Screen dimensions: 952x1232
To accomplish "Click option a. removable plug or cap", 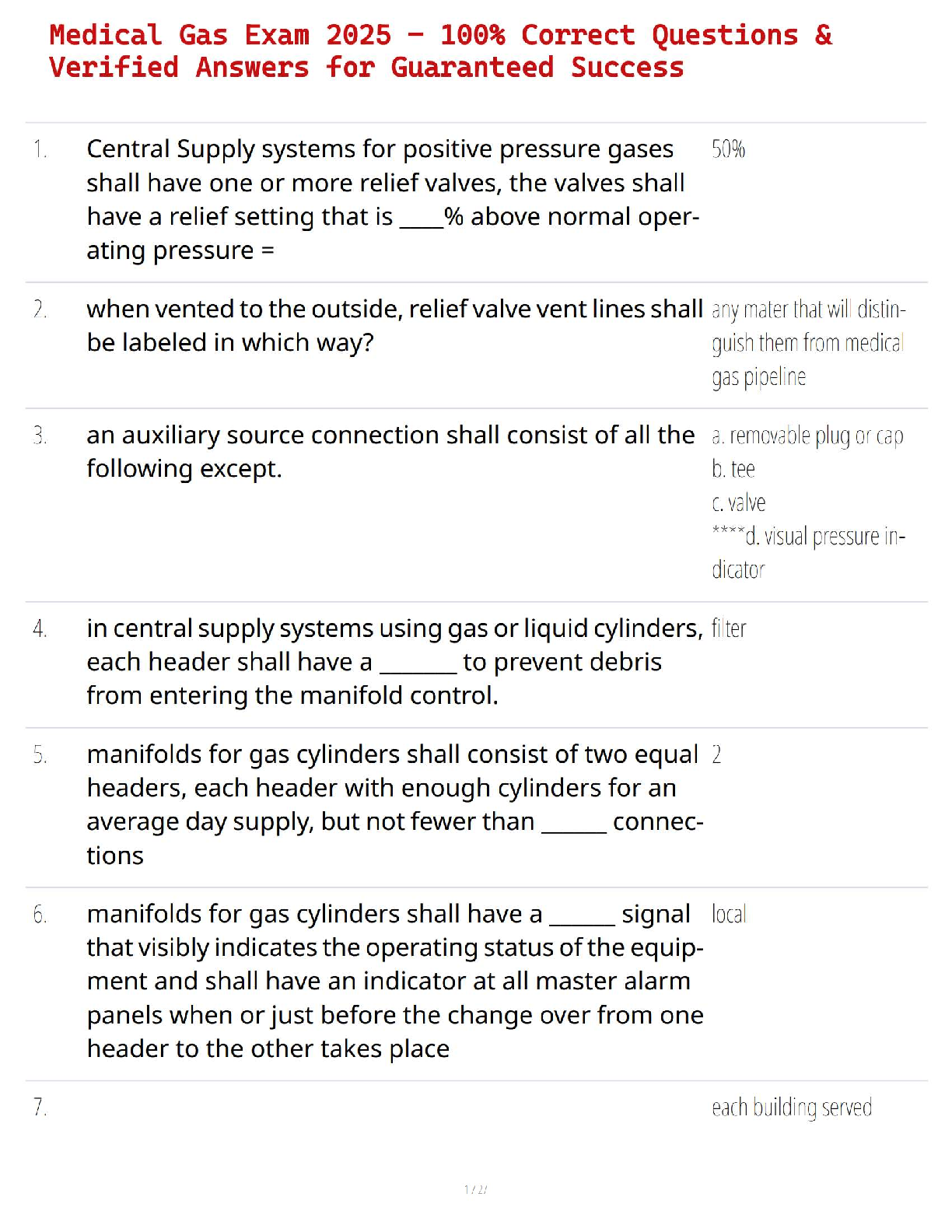I will [x=807, y=436].
